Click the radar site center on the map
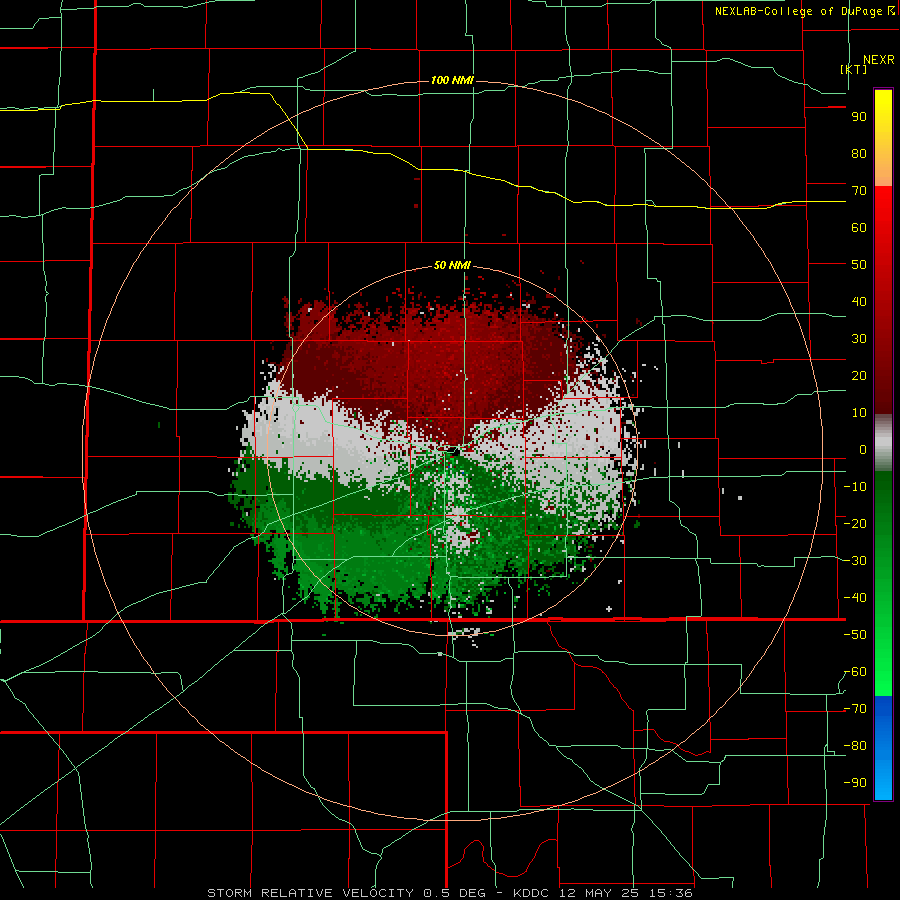Viewport: 900px width, 900px height. pos(453,451)
